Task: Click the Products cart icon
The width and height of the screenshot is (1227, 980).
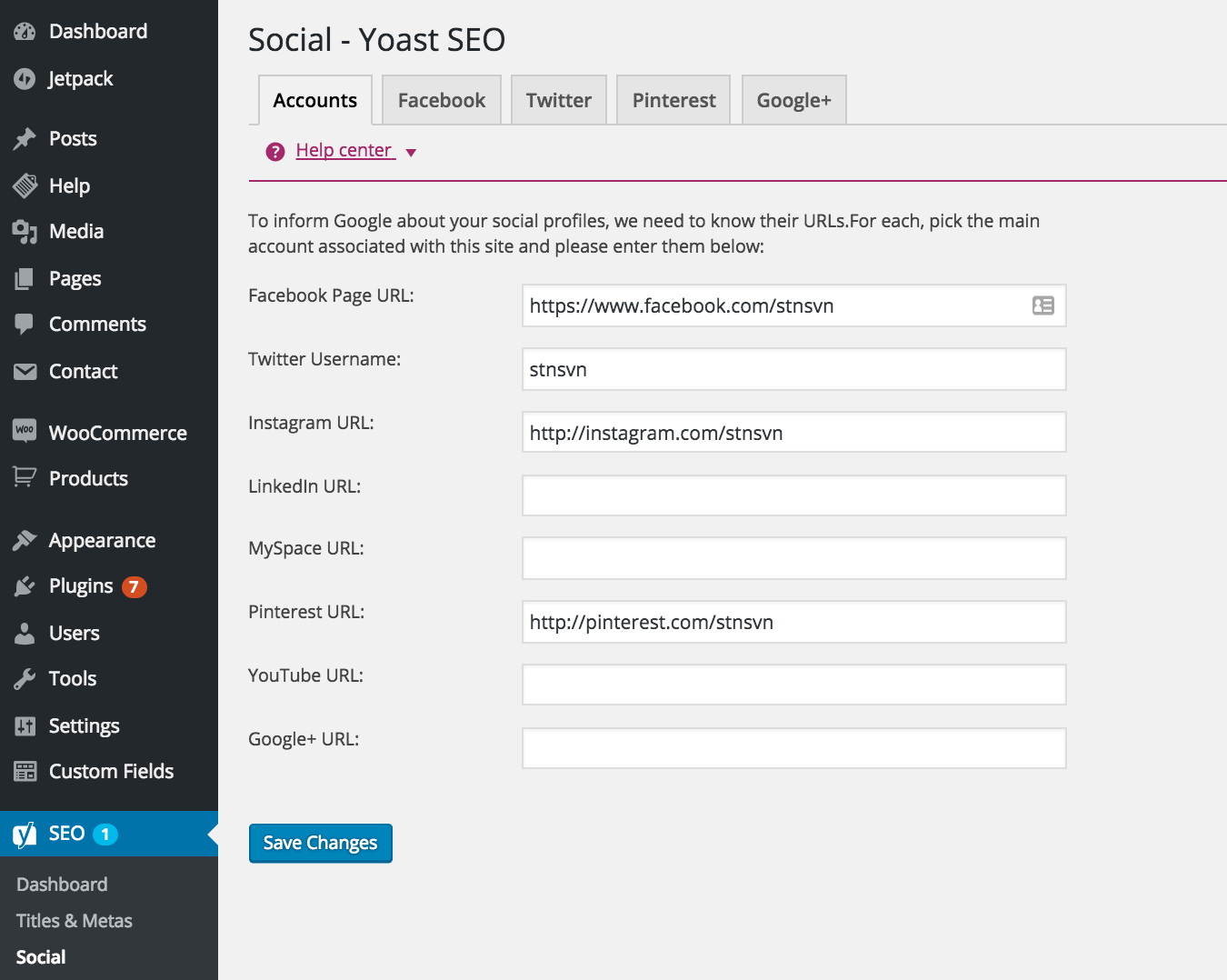Action: pyautogui.click(x=25, y=477)
